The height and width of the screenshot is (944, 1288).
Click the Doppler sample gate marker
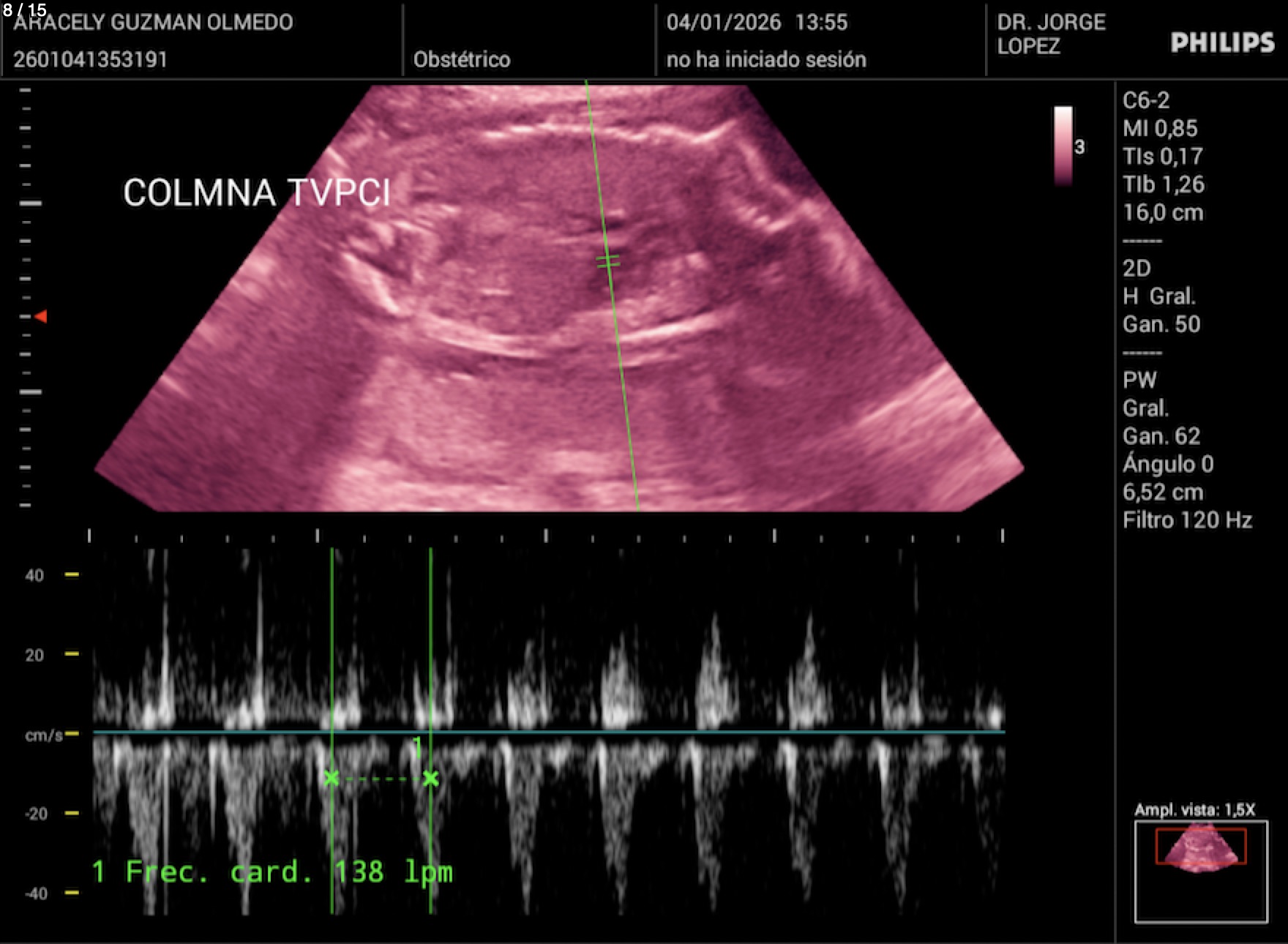tap(607, 261)
